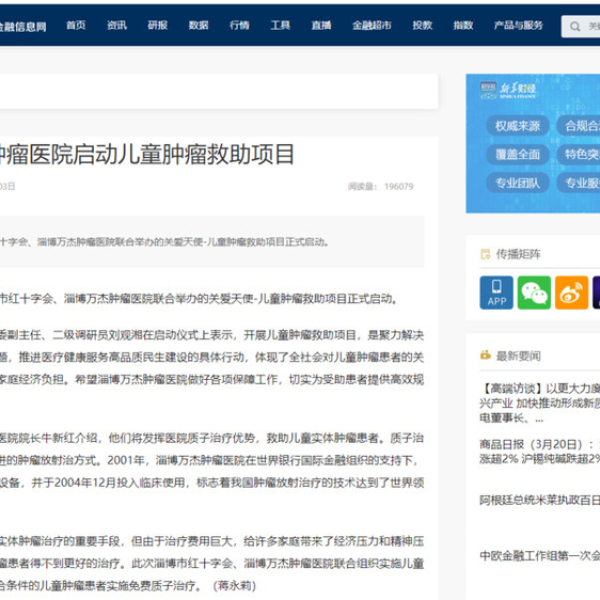Open the orange Weibo icon
The width and height of the screenshot is (600, 600).
point(572,292)
